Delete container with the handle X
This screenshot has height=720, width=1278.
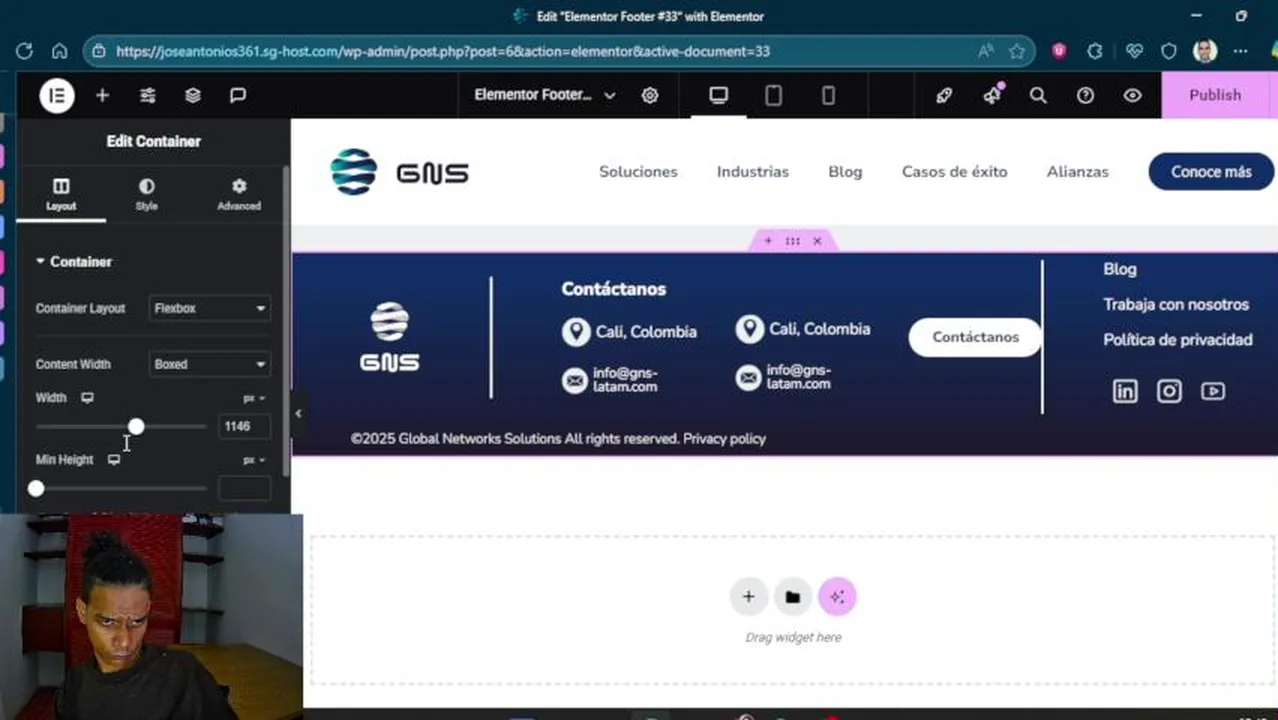pos(817,241)
